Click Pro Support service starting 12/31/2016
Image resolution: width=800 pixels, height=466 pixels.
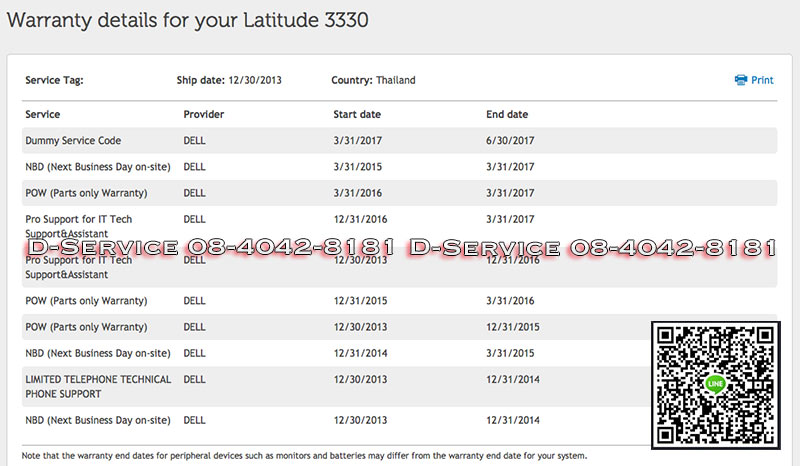click(x=79, y=226)
